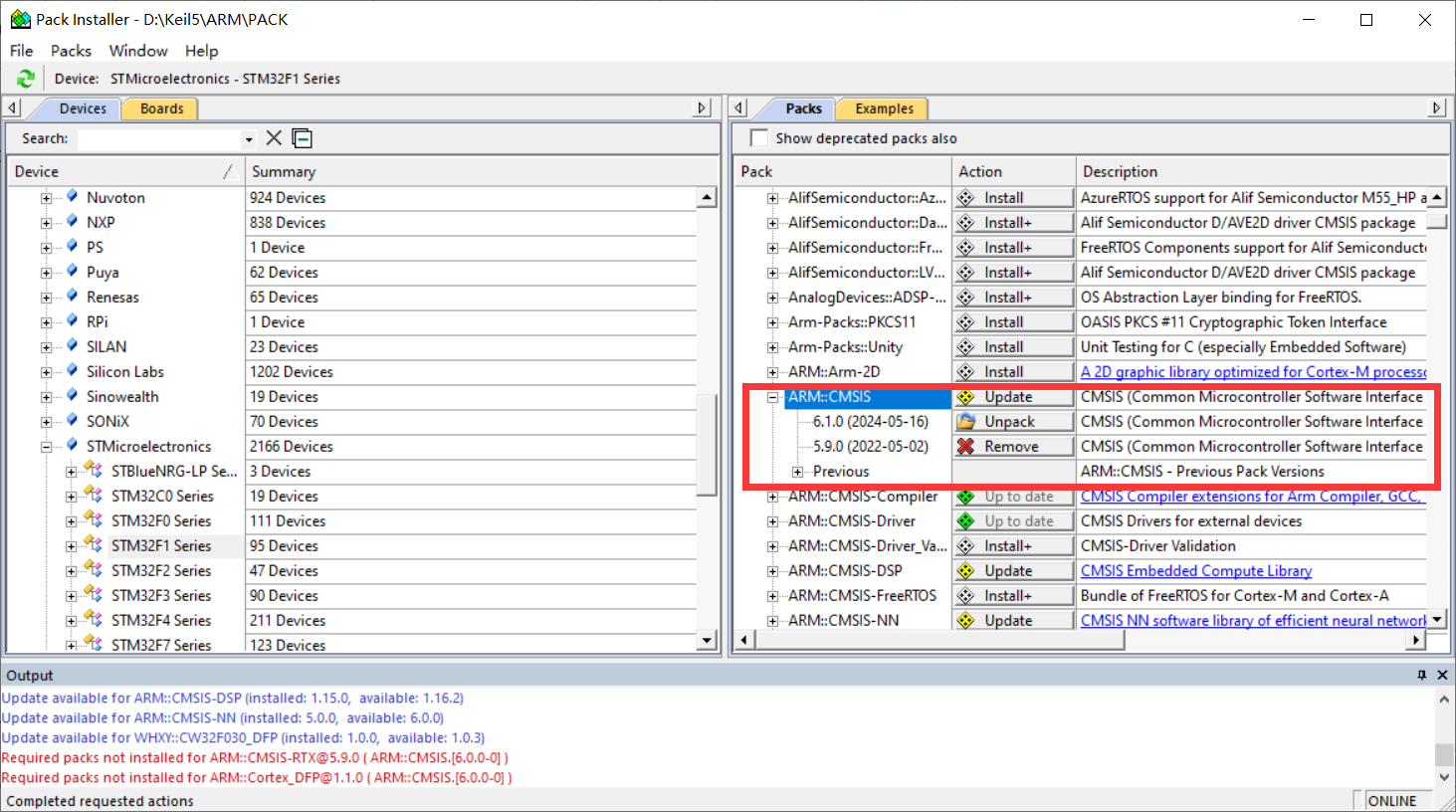Click the Action column header

(1013, 171)
